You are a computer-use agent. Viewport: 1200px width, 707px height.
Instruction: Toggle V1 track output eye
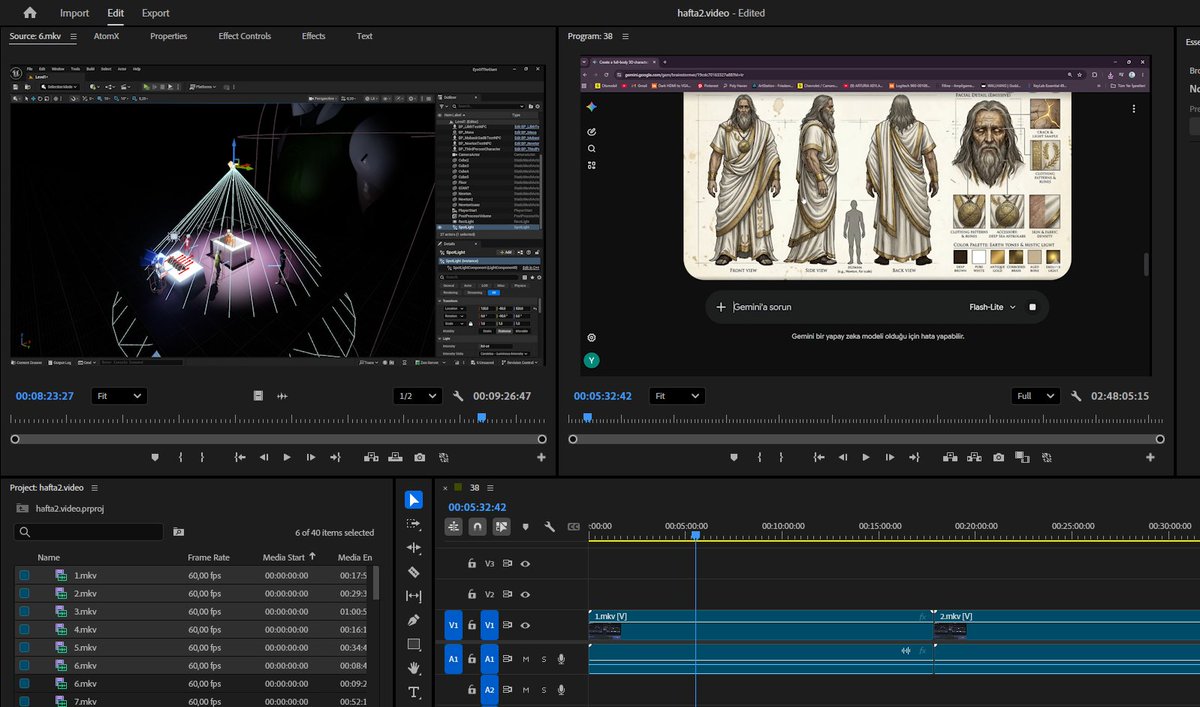[x=525, y=625]
